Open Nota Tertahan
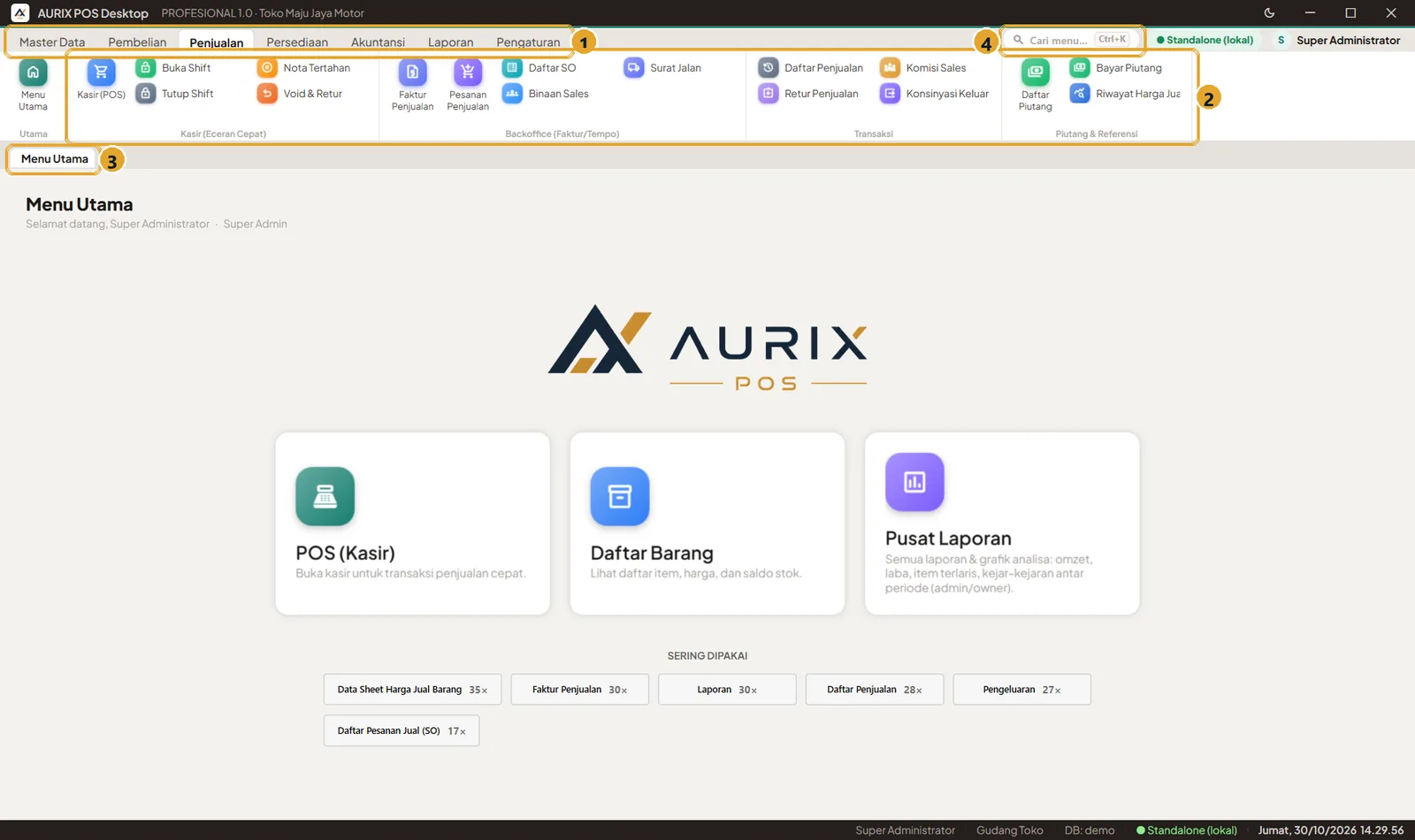The width and height of the screenshot is (1415, 840). click(x=304, y=67)
